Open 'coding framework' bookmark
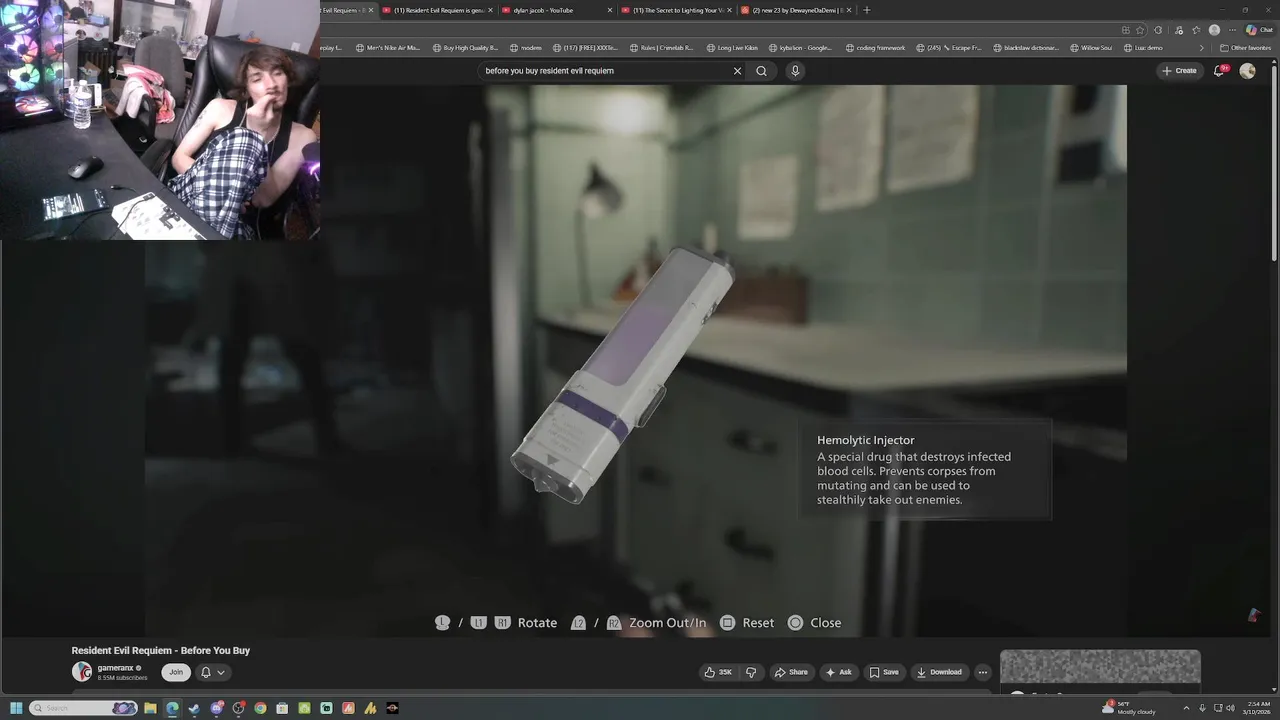This screenshot has height=720, width=1280. (875, 48)
